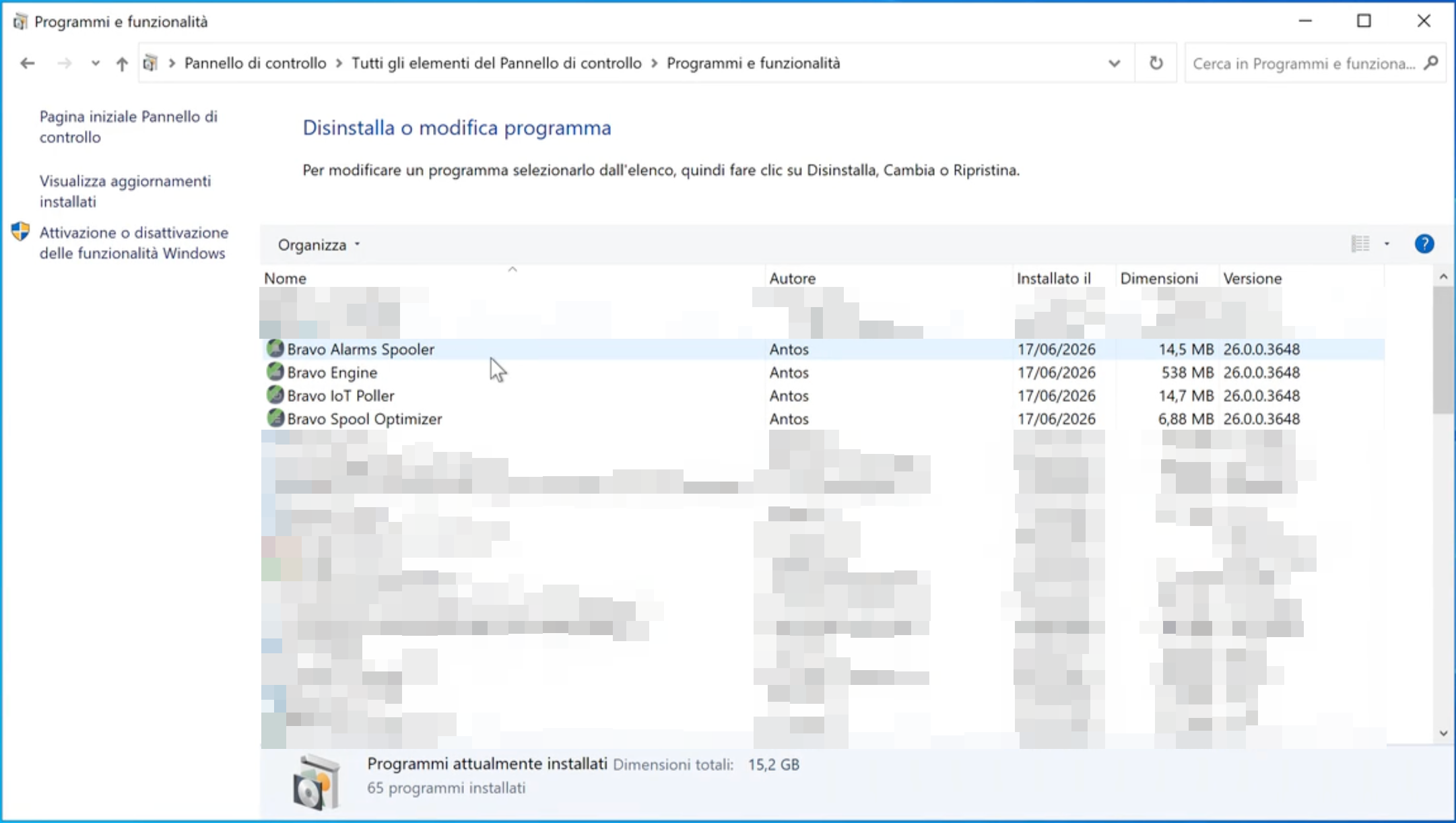Viewport: 1456px width, 823px height.
Task: Click Antos author of Bravo Engine
Action: point(789,372)
